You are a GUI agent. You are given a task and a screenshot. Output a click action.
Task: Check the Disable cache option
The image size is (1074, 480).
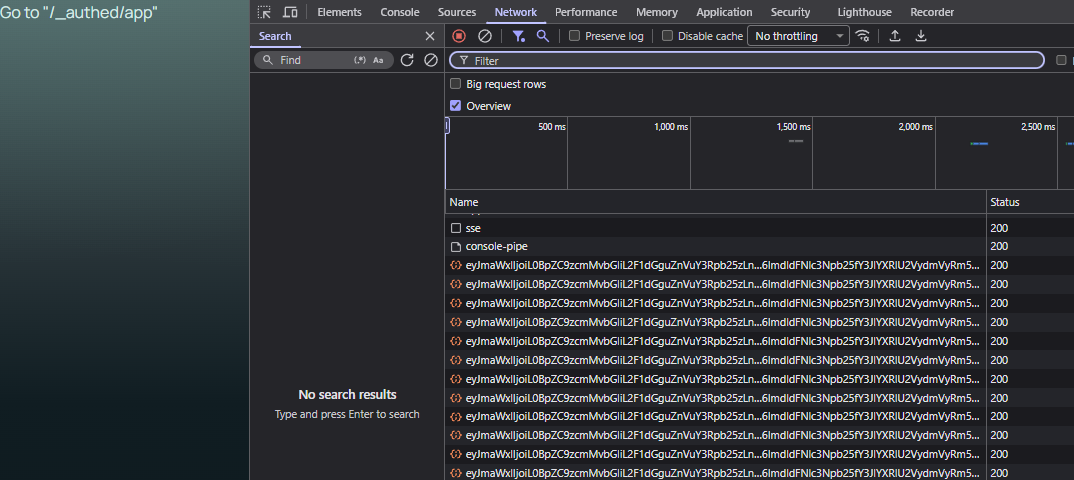click(x=668, y=36)
